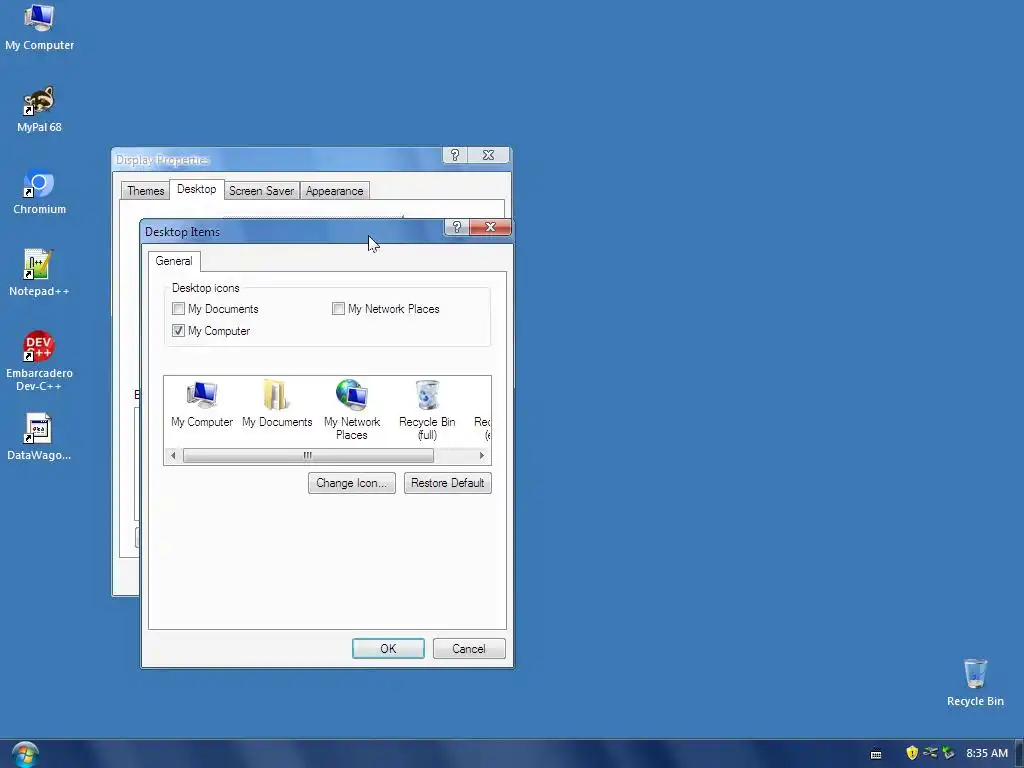
Task: Close the Desktop Items dialog
Action: (x=490, y=227)
